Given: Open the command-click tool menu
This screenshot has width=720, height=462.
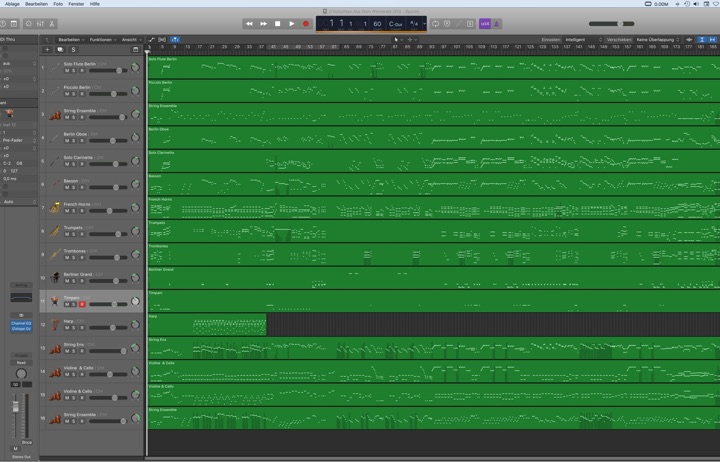Looking at the screenshot, I should [412, 39].
